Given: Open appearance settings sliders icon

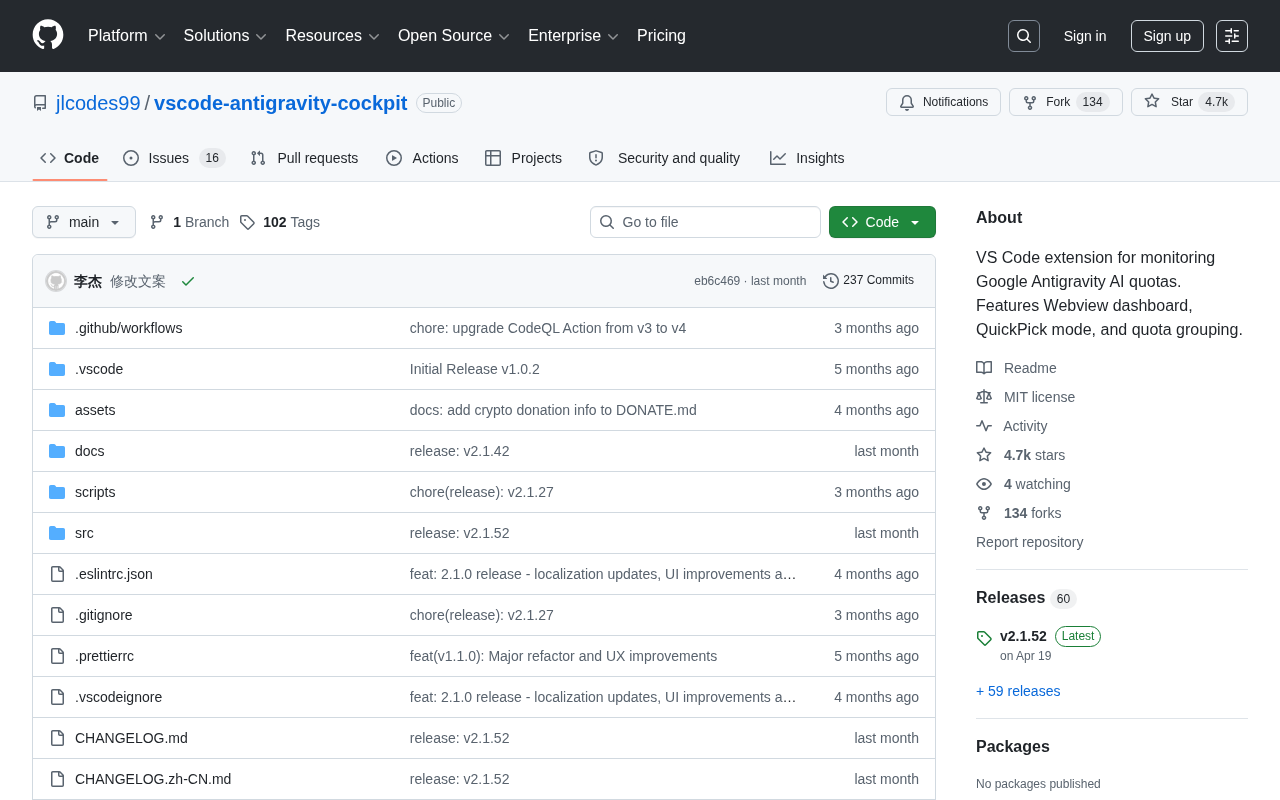Looking at the screenshot, I should [1232, 36].
